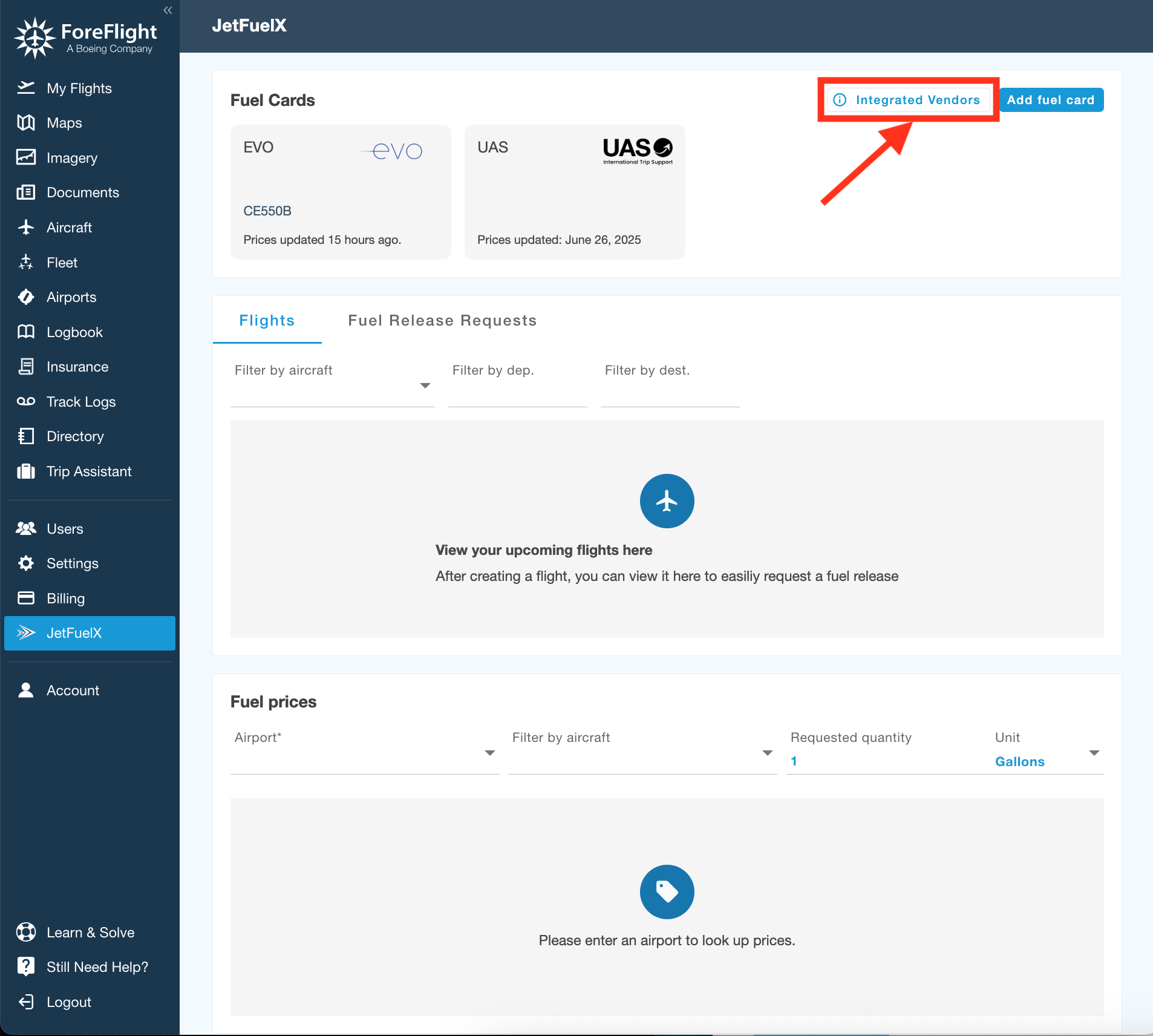Click the Logbook book icon
This screenshot has width=1153, height=1036.
(x=26, y=332)
